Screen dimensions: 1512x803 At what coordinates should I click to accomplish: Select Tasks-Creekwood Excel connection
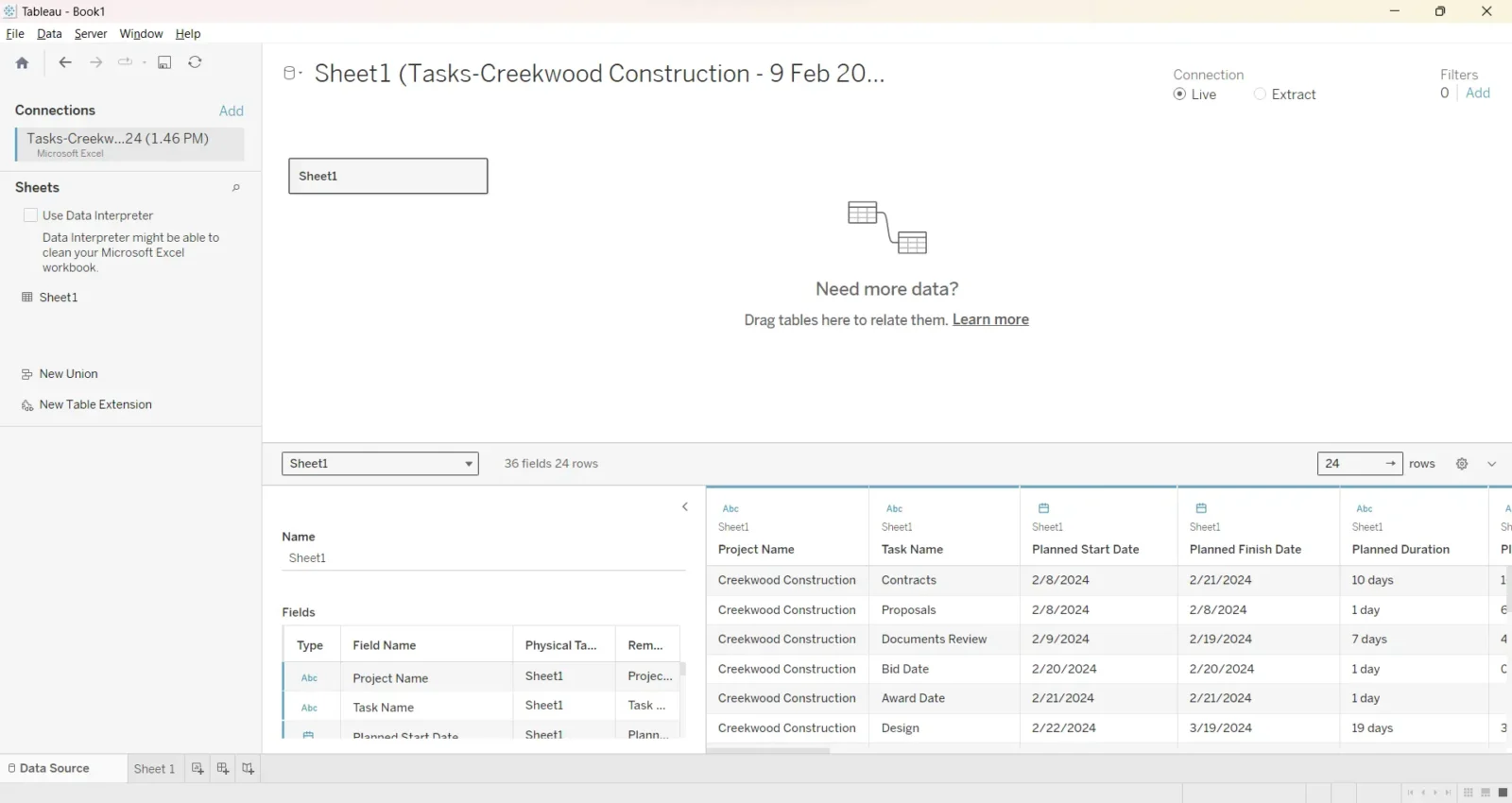129,144
